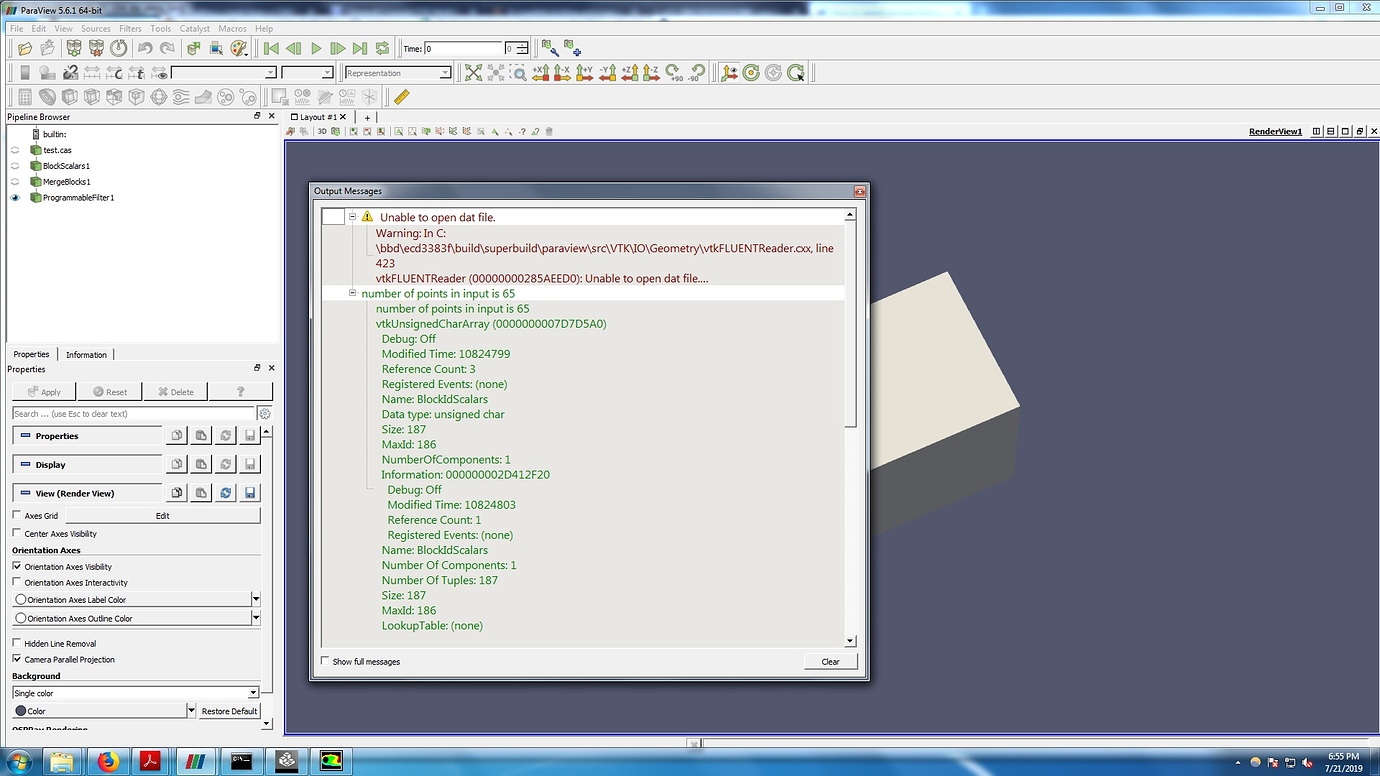Click the Contour filter icon
Screen dimensions: 1380x776
click(x=47, y=97)
